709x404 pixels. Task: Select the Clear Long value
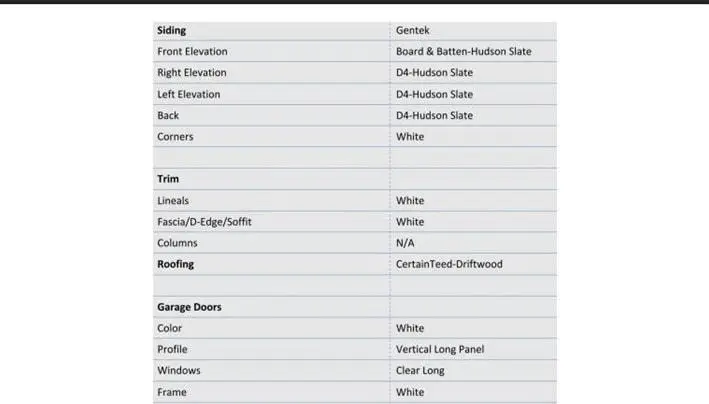click(420, 371)
